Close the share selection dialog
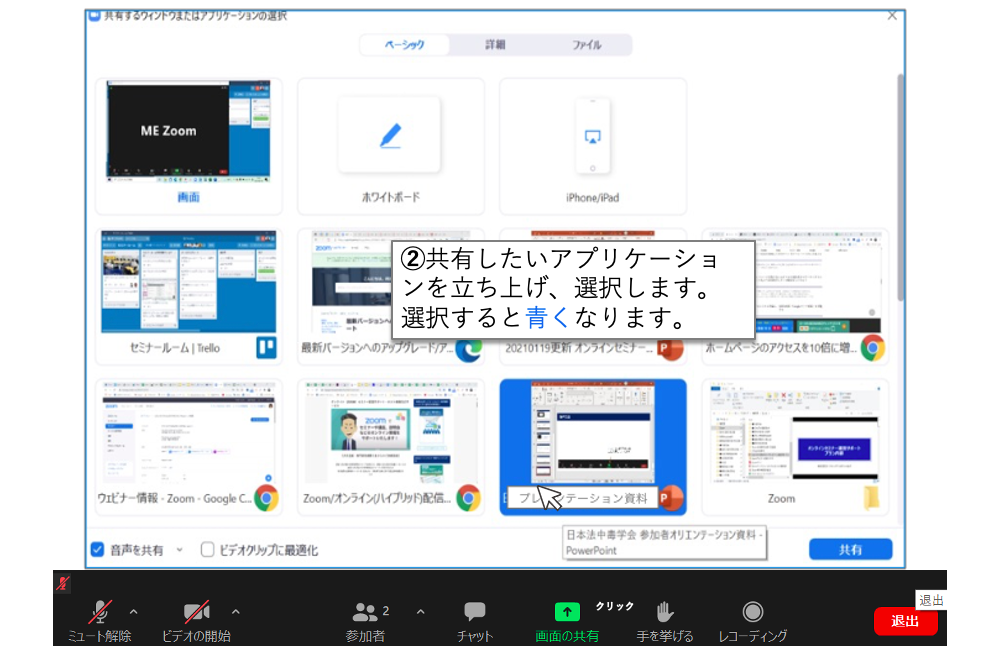989x653 pixels. point(892,16)
